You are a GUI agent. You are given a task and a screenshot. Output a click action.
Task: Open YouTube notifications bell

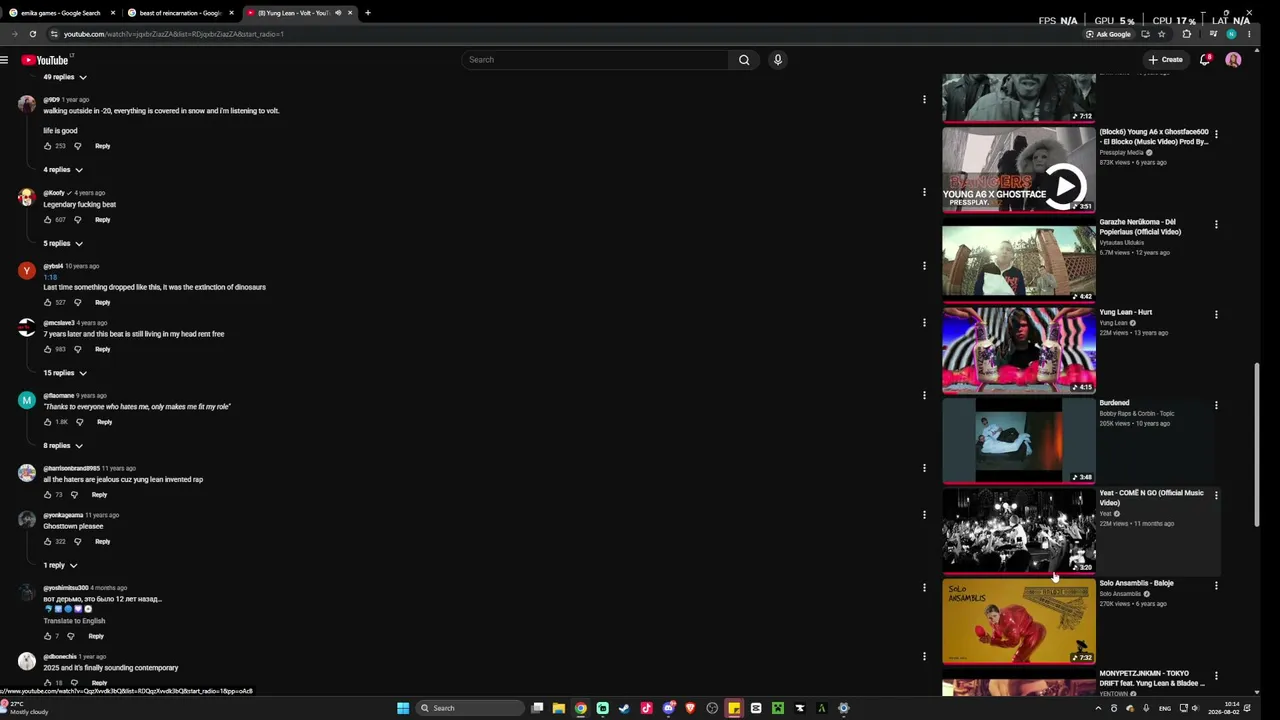coord(1205,60)
